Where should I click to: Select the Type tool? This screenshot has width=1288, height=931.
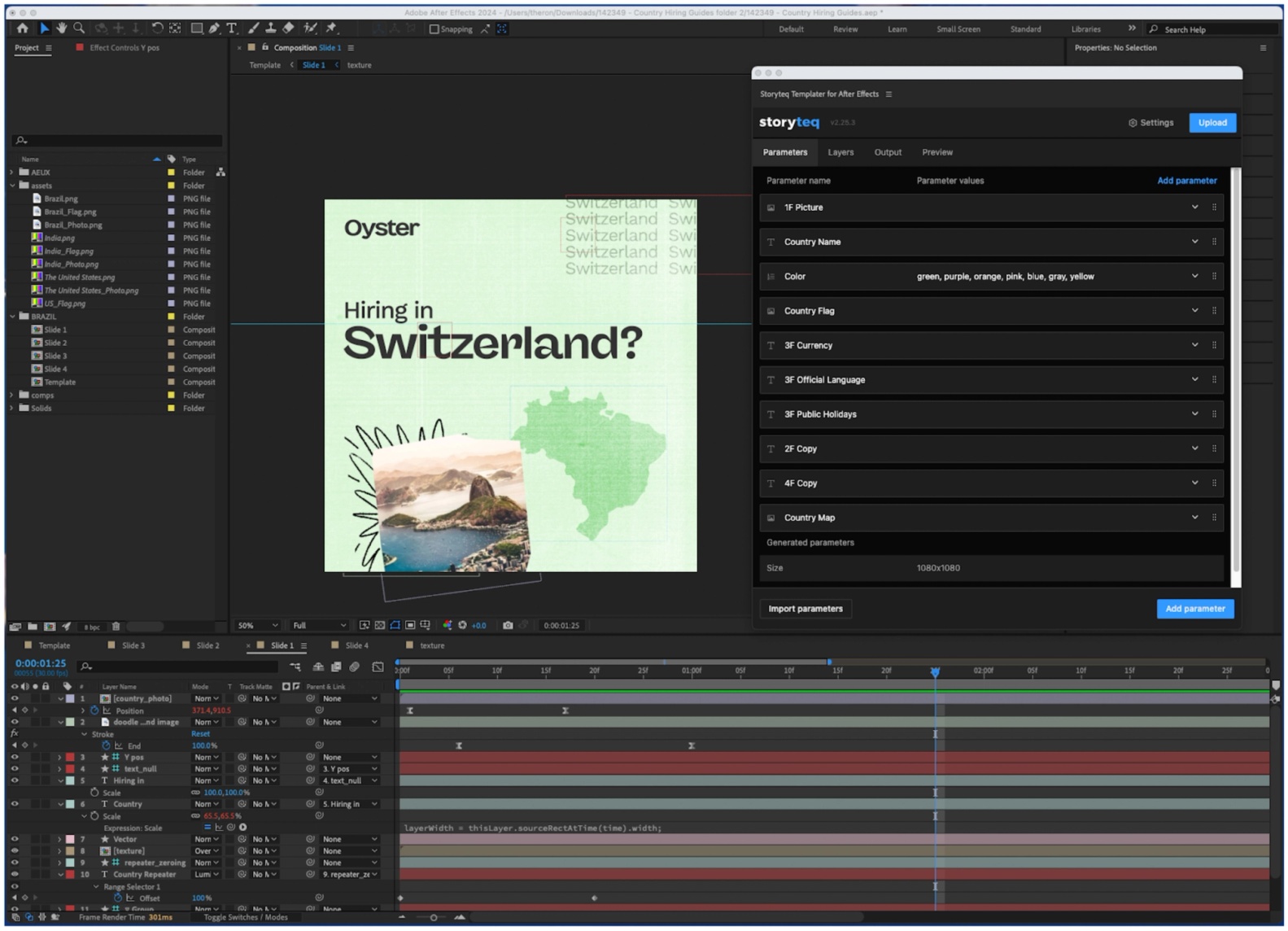(x=232, y=28)
